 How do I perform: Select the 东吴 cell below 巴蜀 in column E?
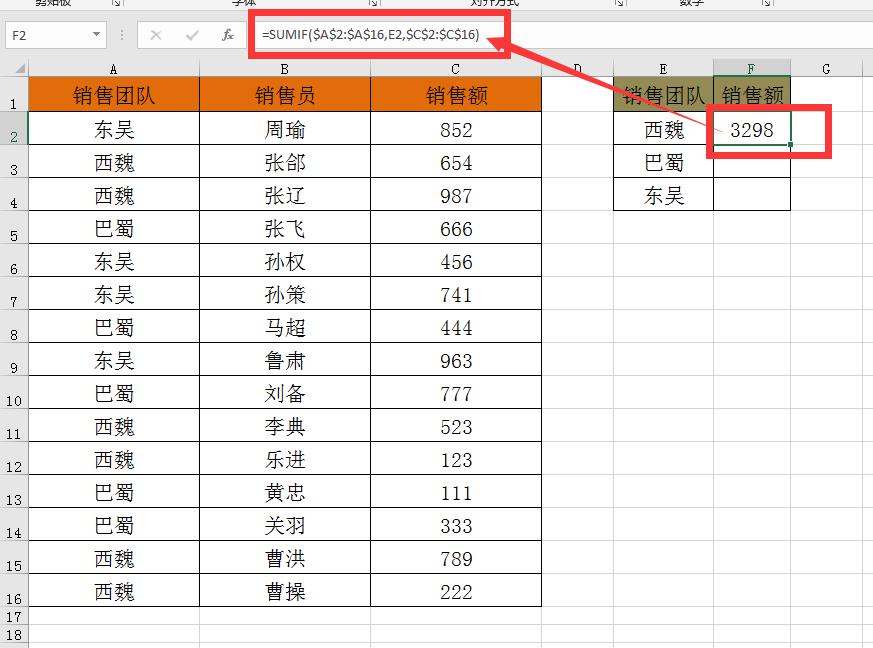coord(663,195)
